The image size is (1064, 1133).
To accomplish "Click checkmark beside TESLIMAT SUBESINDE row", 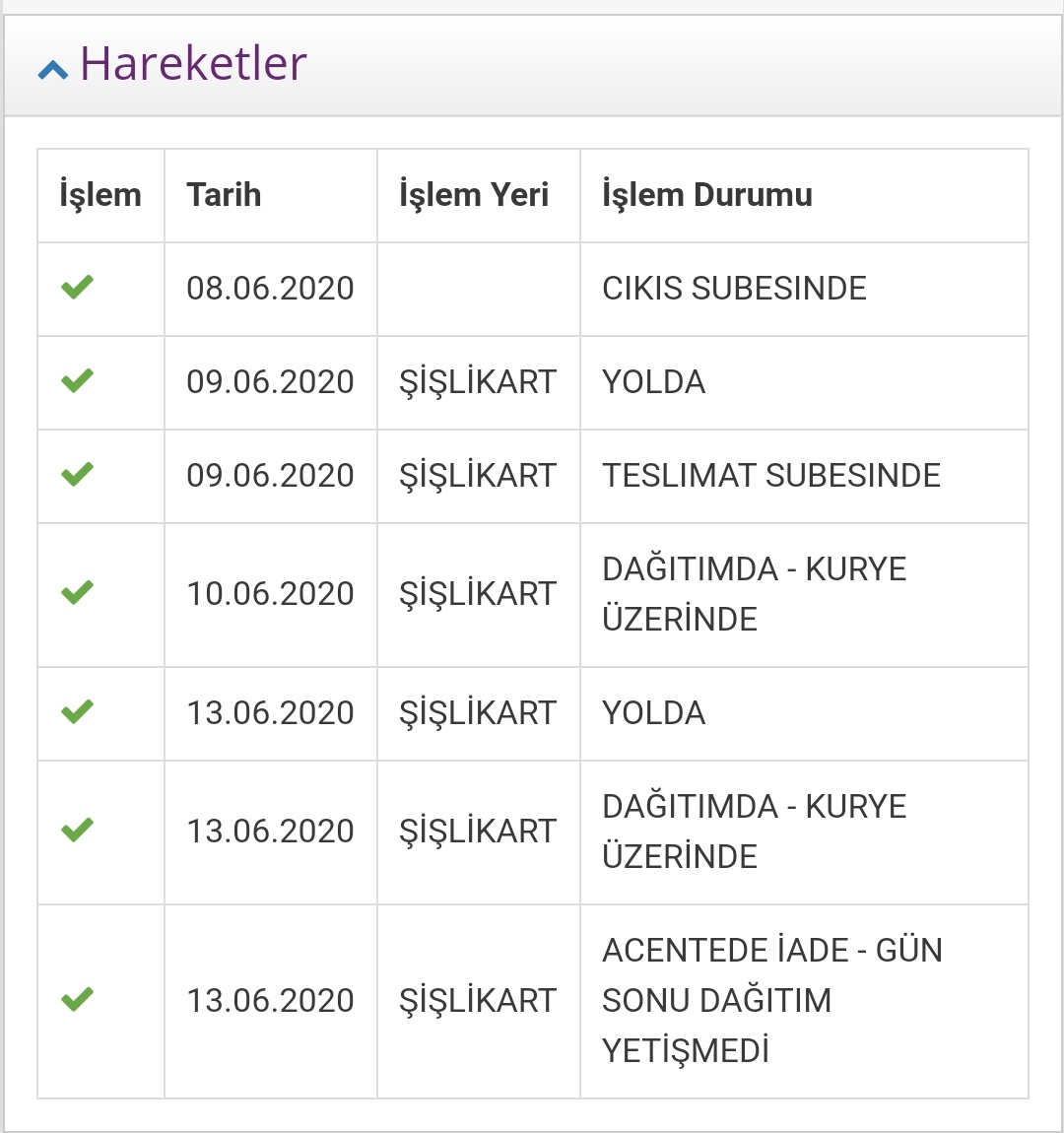I will [x=77, y=475].
